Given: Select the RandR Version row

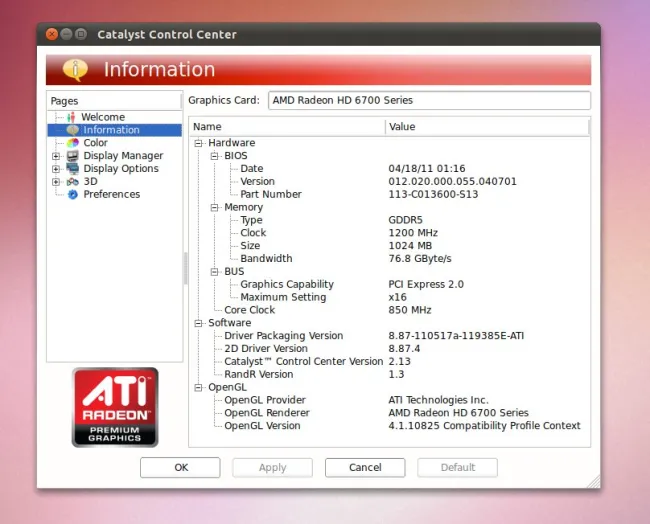Looking at the screenshot, I should [x=390, y=374].
